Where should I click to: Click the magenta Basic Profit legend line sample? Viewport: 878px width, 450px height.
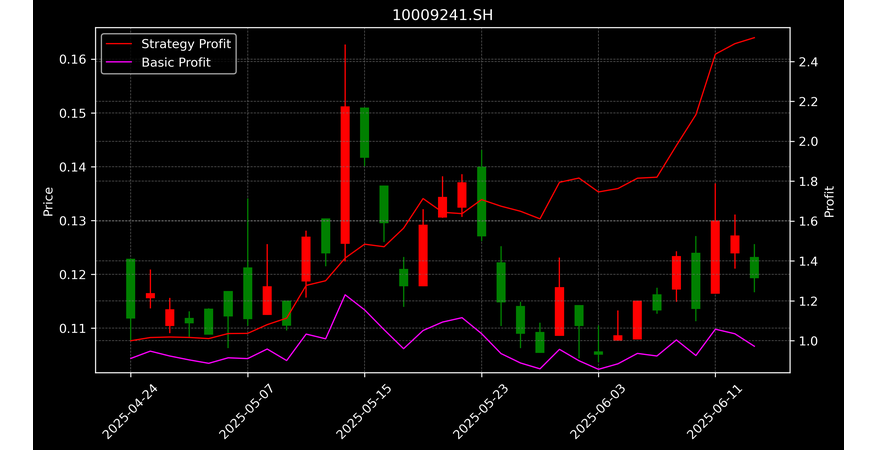point(119,63)
